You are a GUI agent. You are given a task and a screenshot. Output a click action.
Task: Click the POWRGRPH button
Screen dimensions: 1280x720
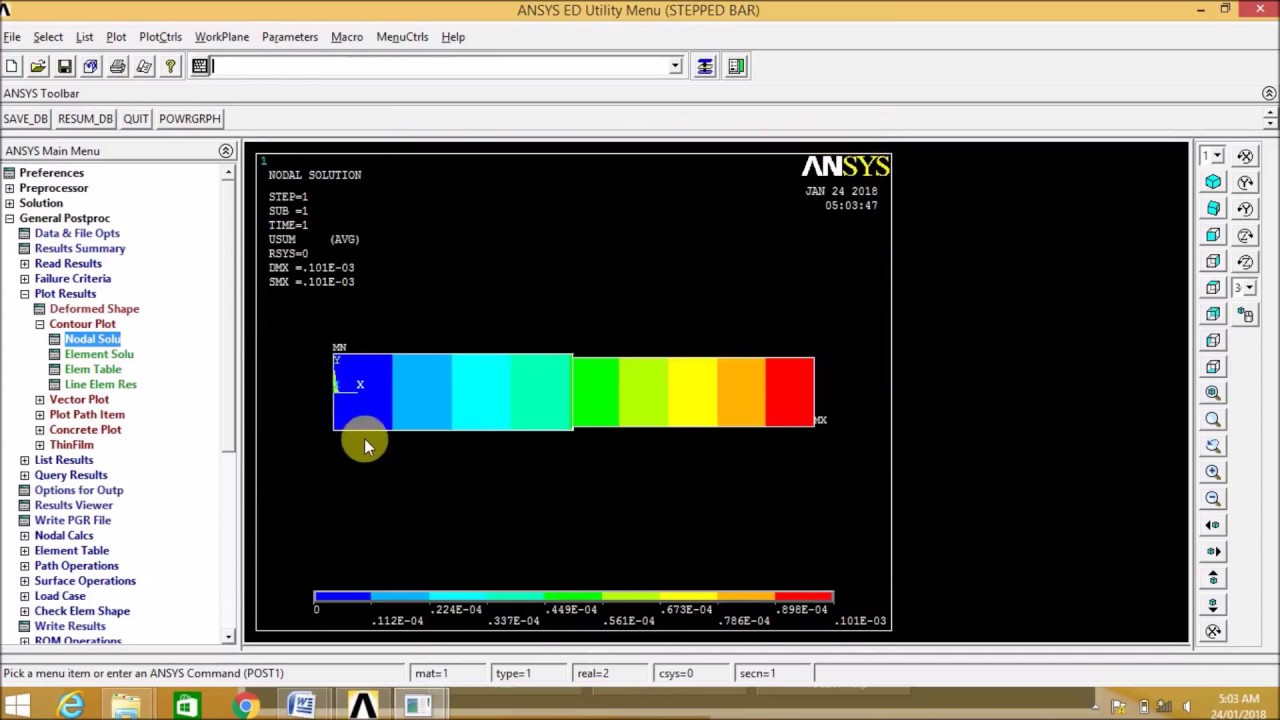coord(190,119)
